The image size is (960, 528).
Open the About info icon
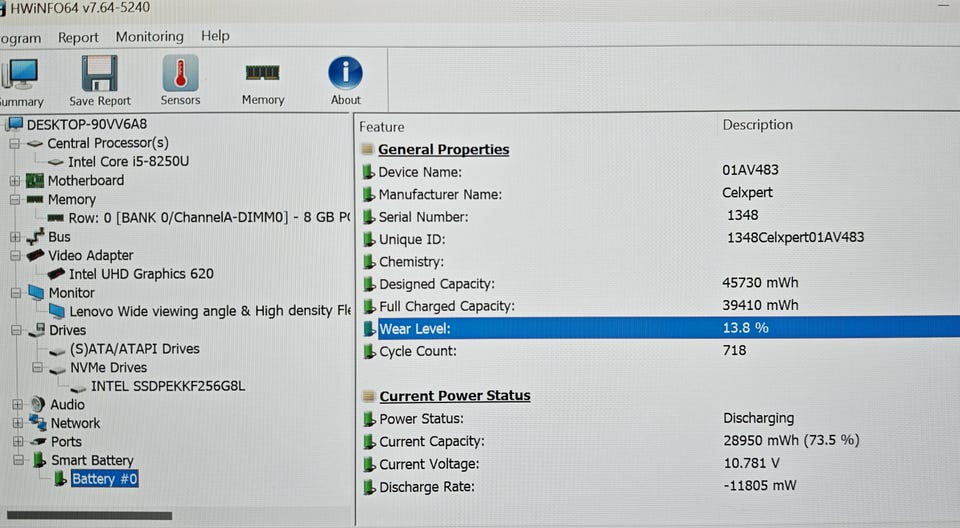click(345, 73)
